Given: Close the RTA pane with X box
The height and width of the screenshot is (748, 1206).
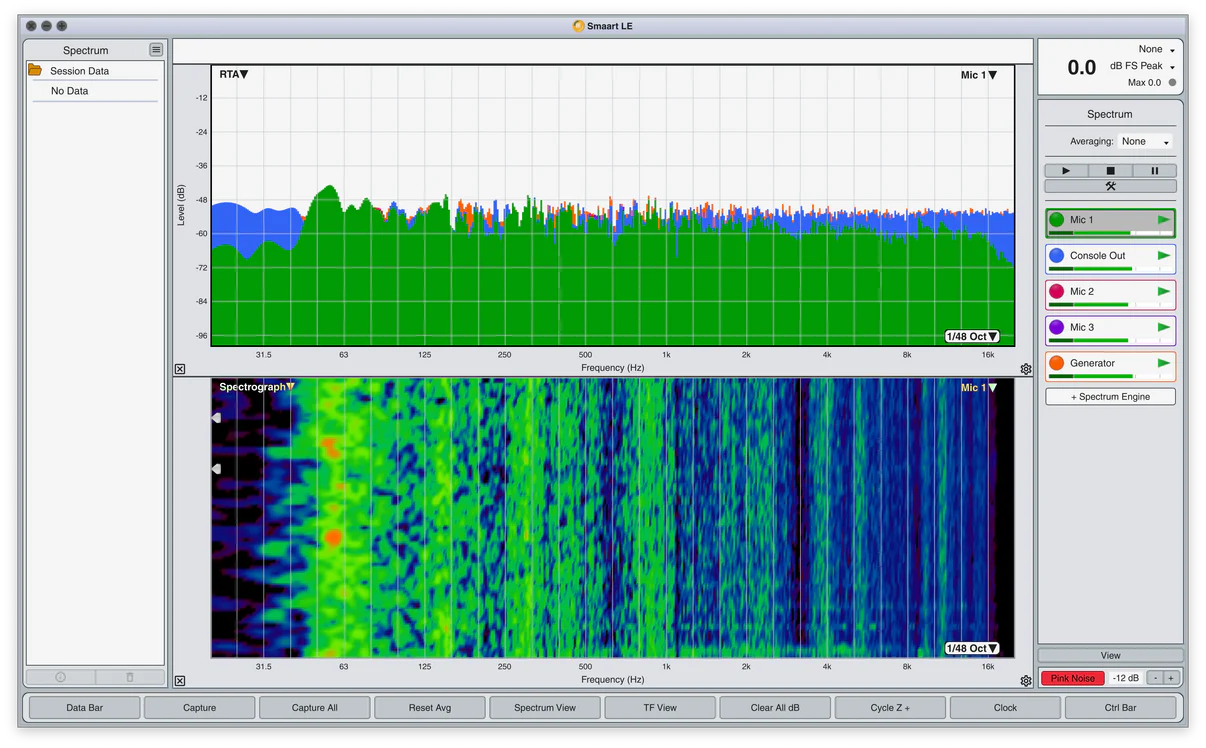Looking at the screenshot, I should point(180,369).
